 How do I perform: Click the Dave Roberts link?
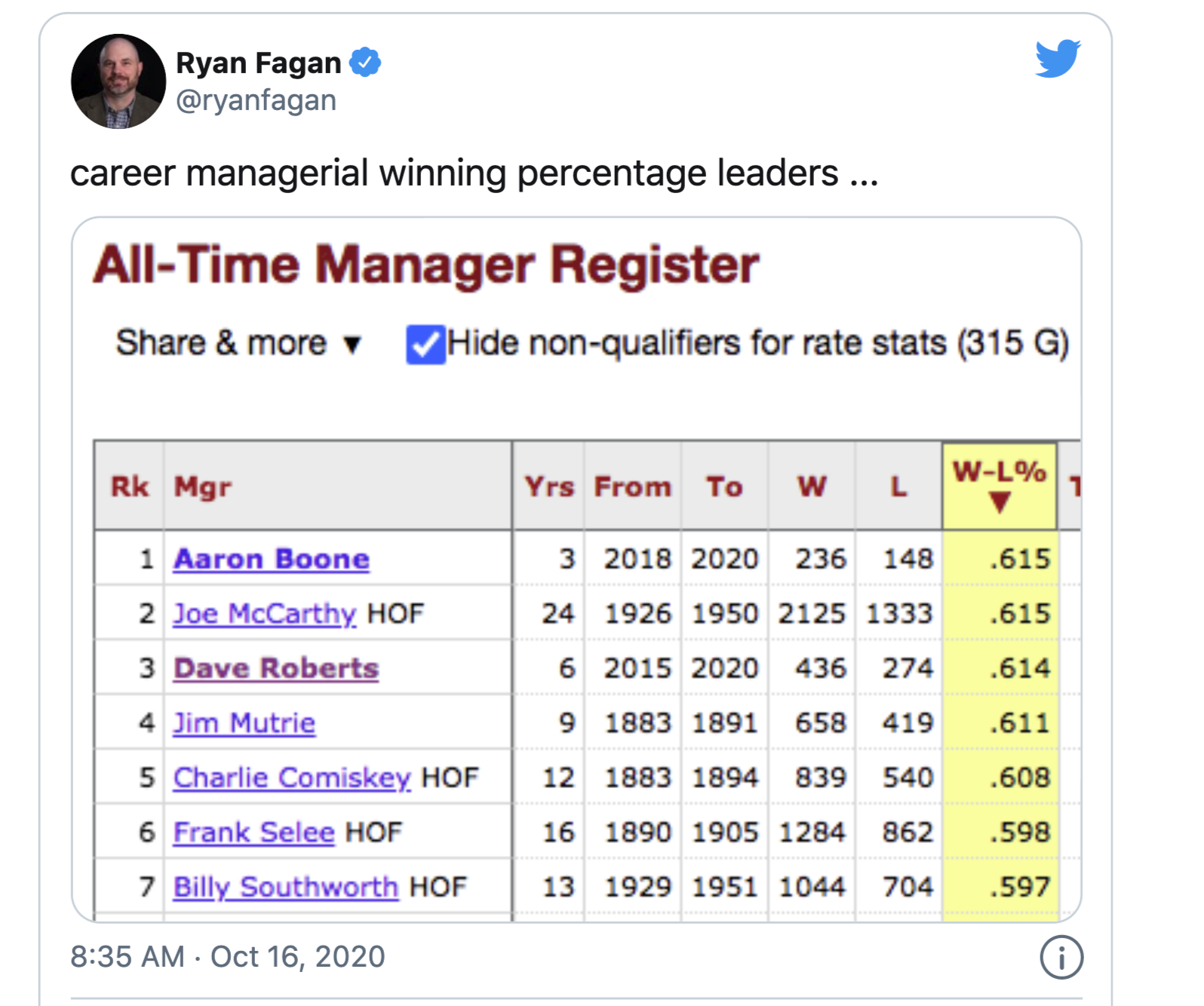276,668
